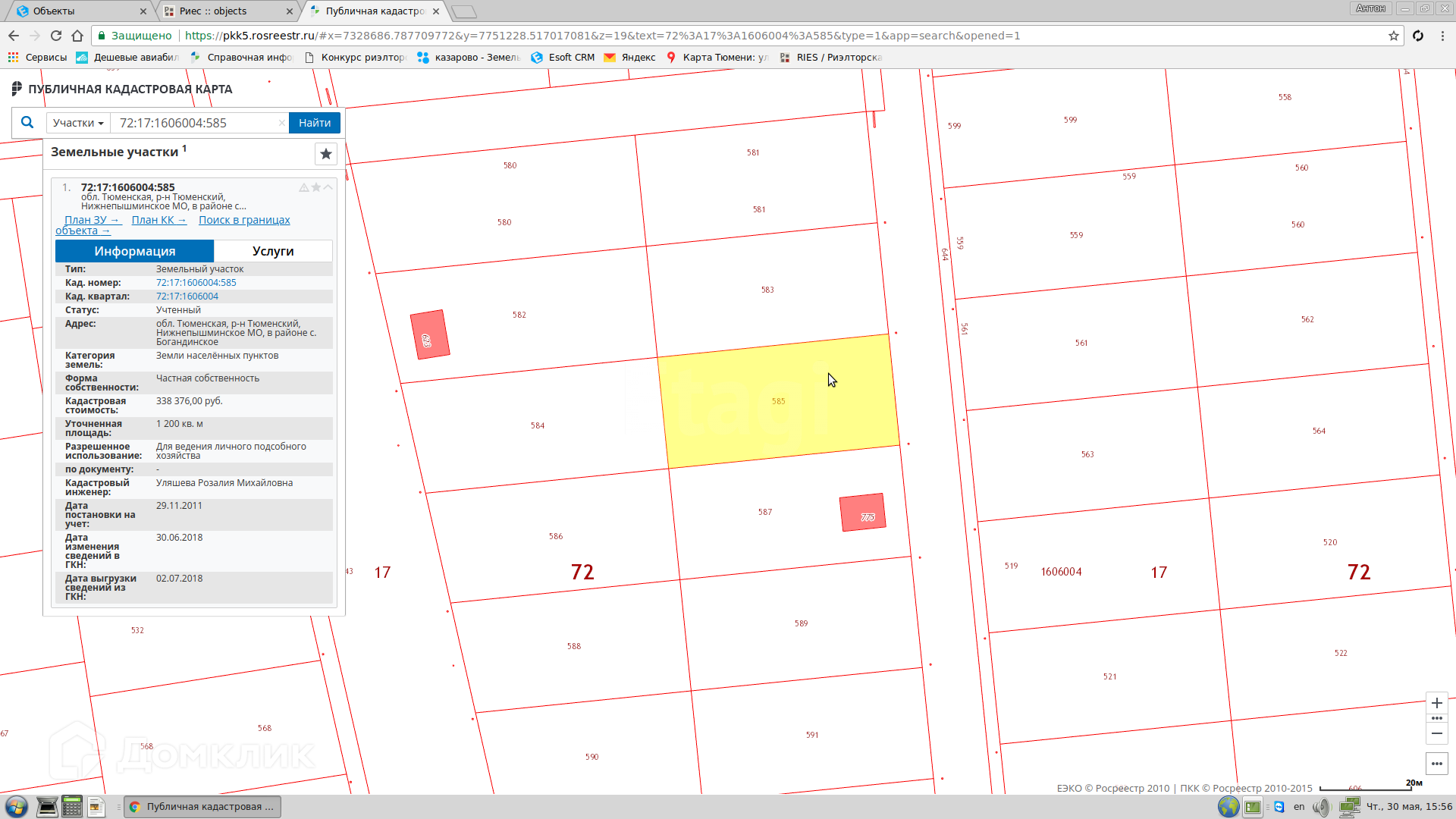The width and height of the screenshot is (1456, 819).
Task: Open the Участки search type dropdown
Action: click(x=78, y=123)
